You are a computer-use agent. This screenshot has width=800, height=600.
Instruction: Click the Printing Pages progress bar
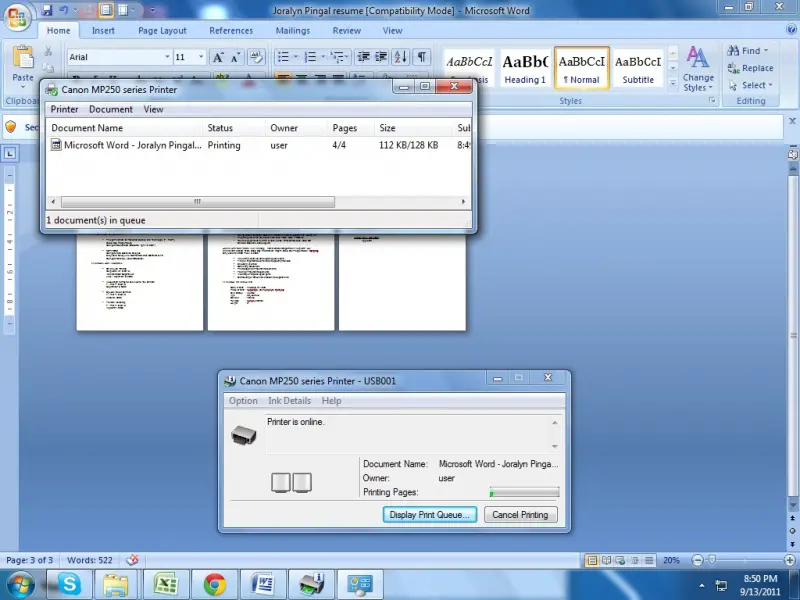(524, 492)
